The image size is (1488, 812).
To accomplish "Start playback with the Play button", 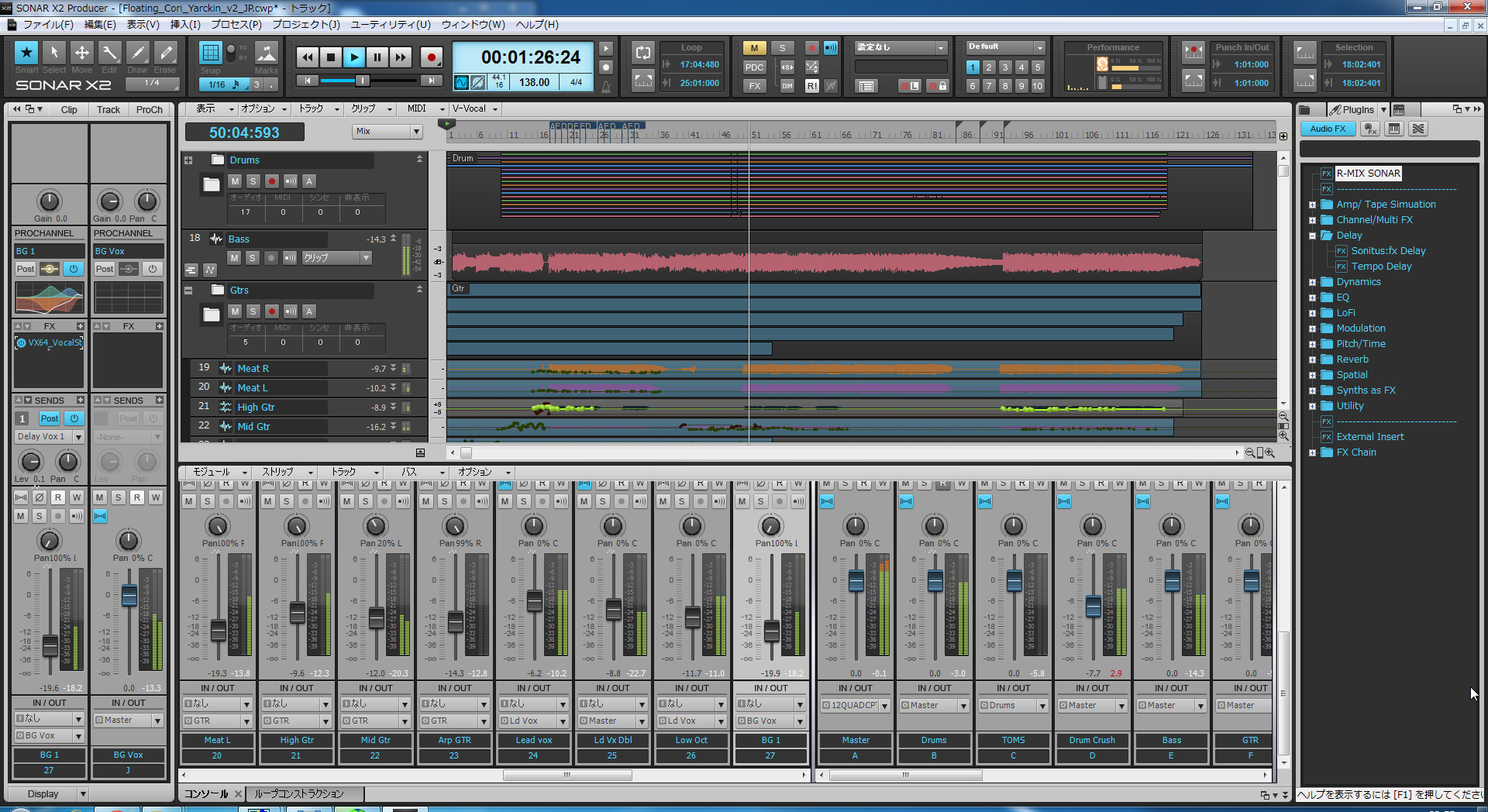I will tap(354, 57).
